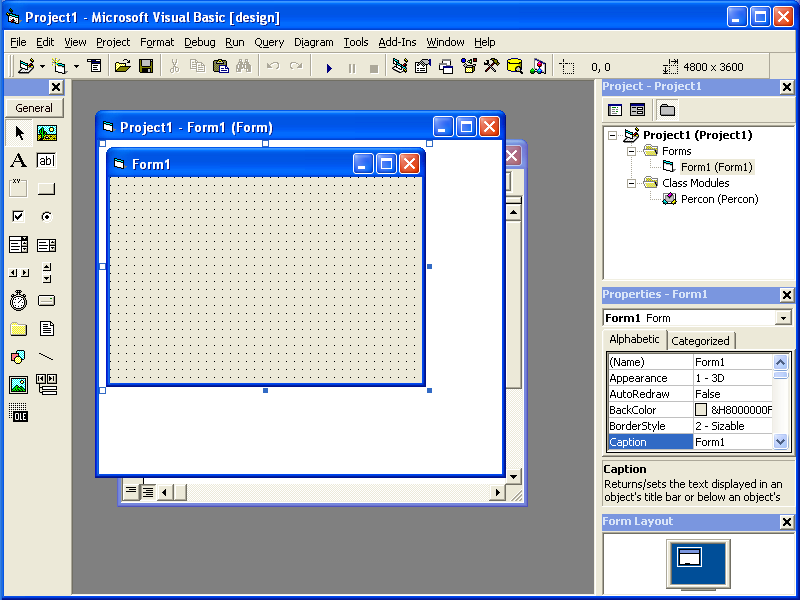Click Open Project toolbar icon
The width and height of the screenshot is (800, 600).
[x=122, y=66]
